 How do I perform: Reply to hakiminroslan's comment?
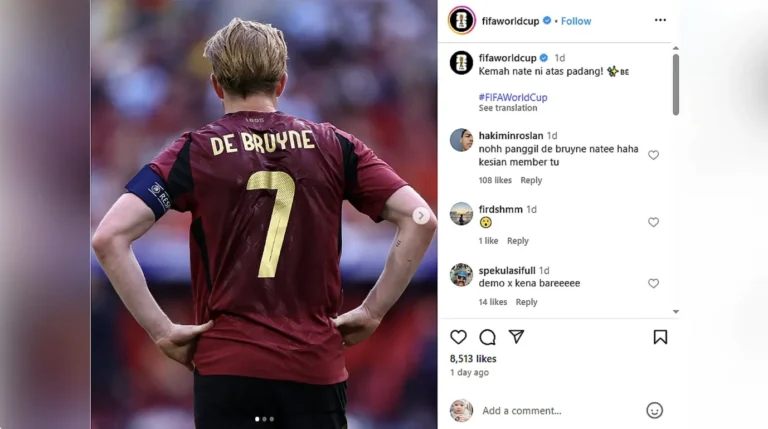(x=531, y=180)
